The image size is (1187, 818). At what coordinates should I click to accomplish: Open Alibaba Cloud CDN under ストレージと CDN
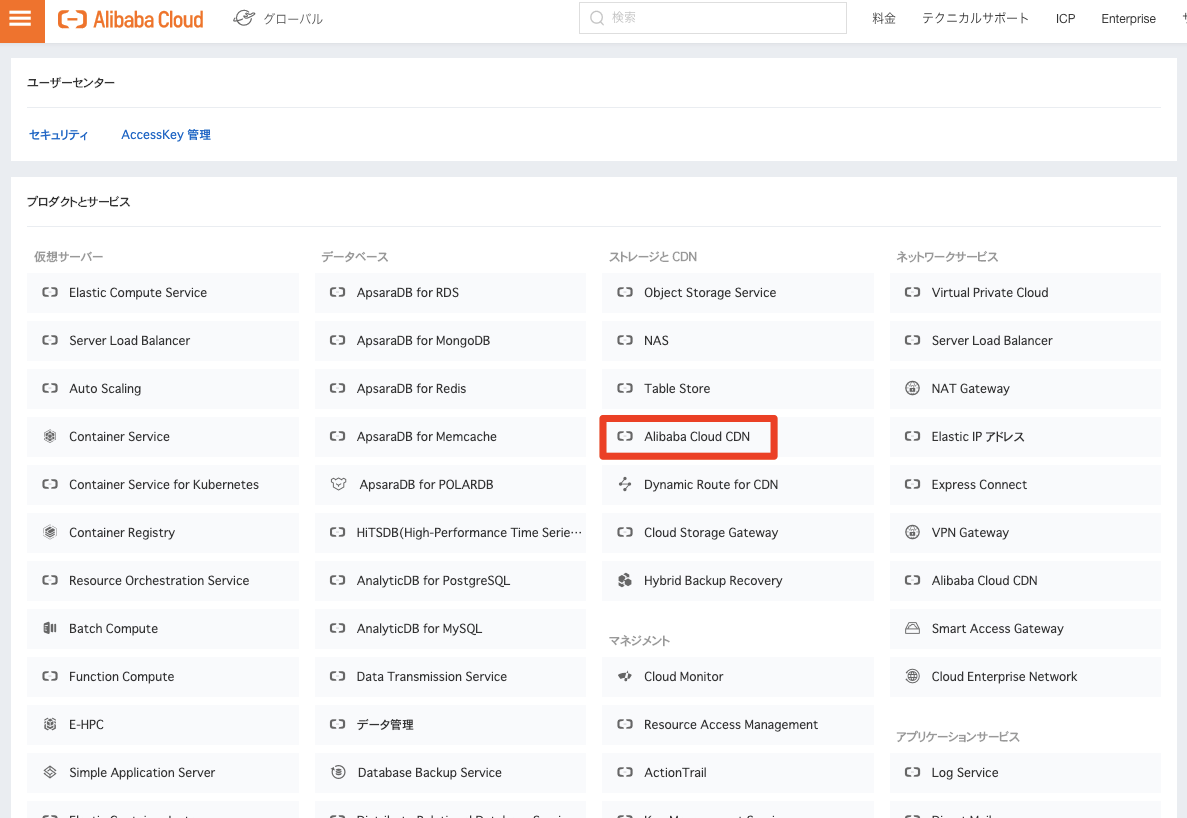pyautogui.click(x=738, y=436)
